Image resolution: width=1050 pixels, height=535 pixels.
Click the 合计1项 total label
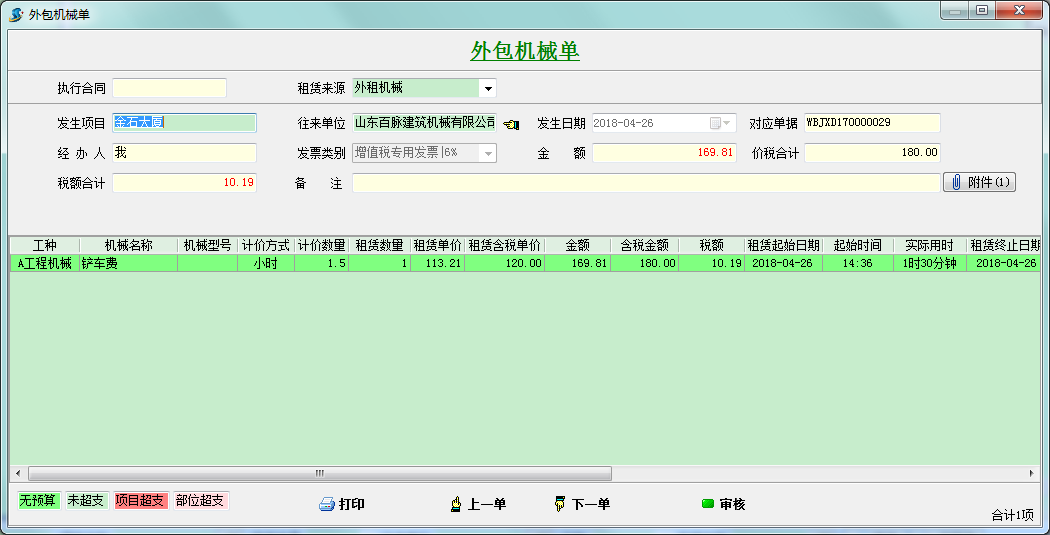click(1012, 515)
